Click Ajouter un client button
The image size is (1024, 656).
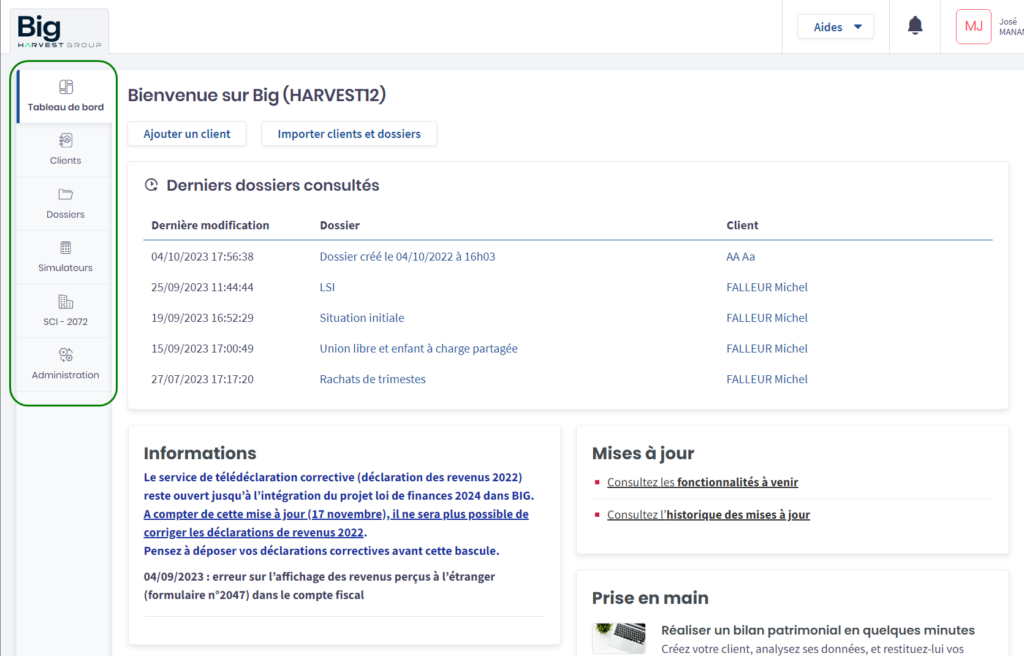(187, 134)
